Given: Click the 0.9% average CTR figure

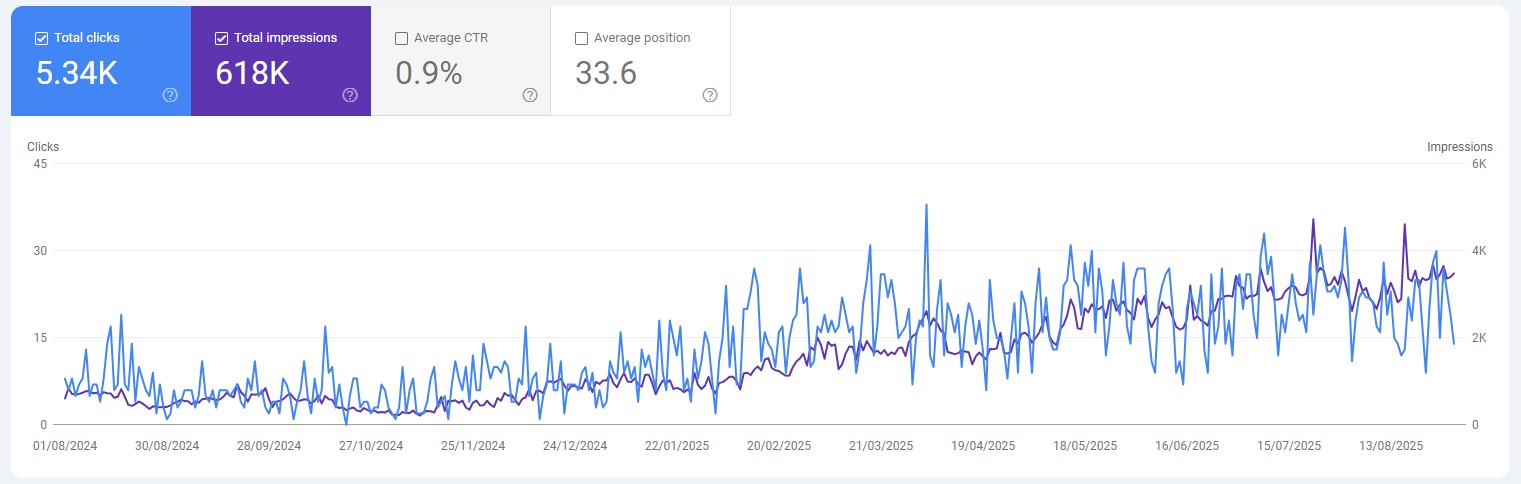Looking at the screenshot, I should pyautogui.click(x=428, y=74).
